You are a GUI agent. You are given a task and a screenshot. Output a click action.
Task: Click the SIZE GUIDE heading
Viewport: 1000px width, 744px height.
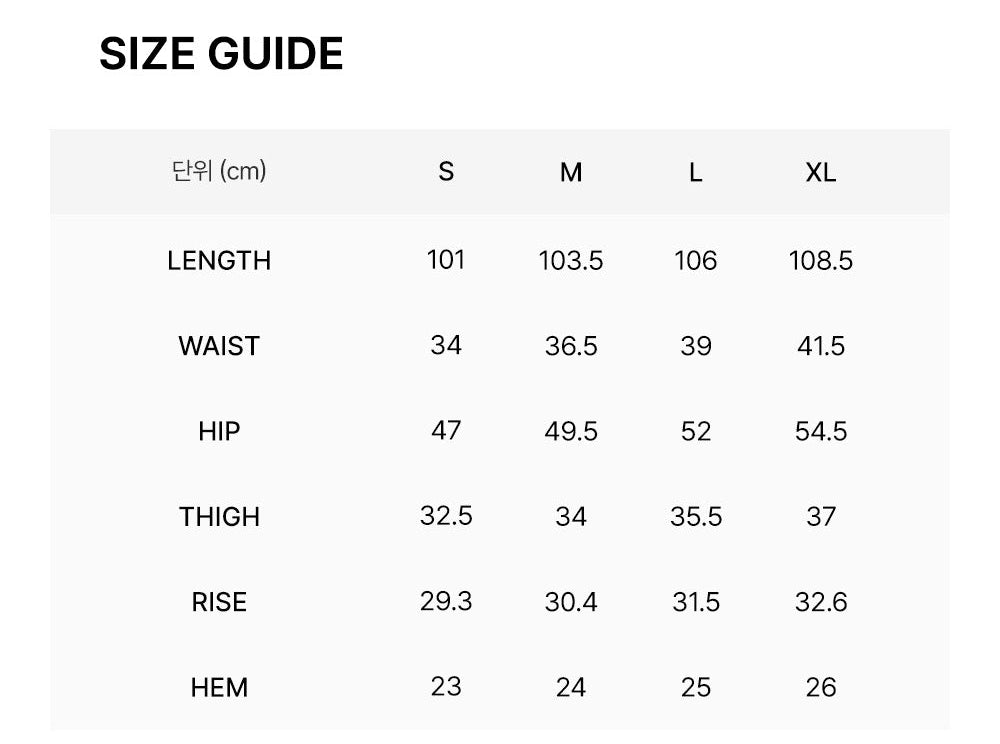tap(221, 54)
